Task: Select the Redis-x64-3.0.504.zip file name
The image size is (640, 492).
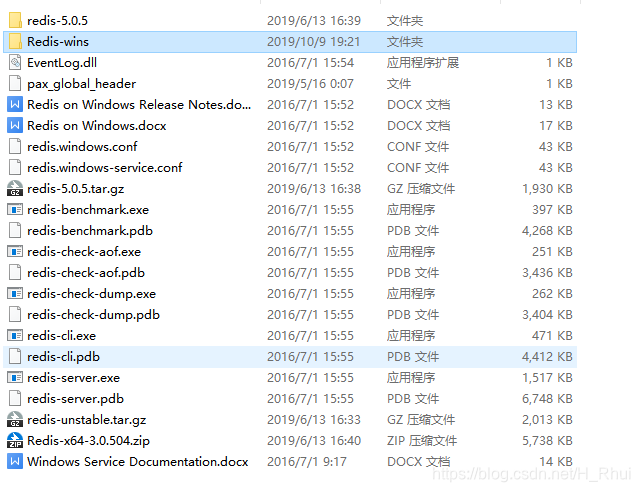Action: [89, 441]
